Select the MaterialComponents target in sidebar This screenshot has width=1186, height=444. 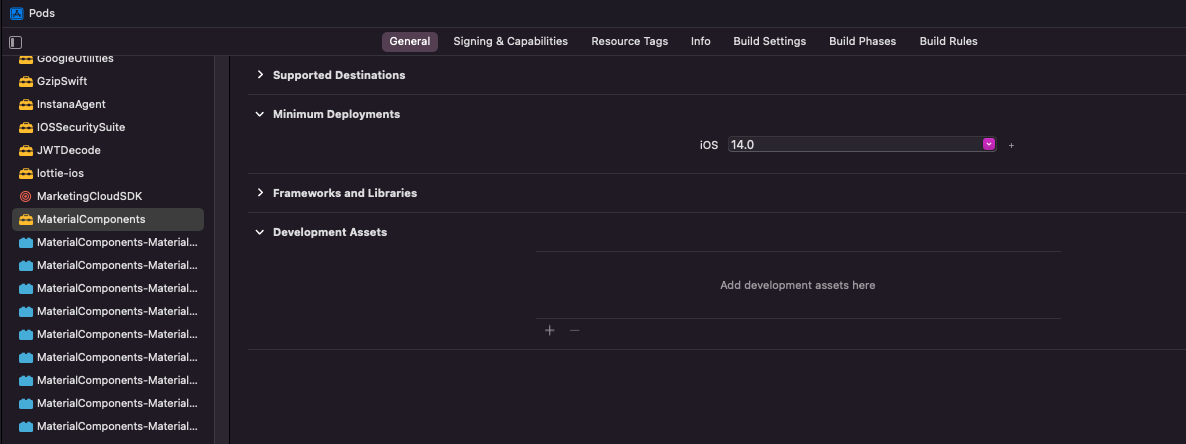[90, 219]
